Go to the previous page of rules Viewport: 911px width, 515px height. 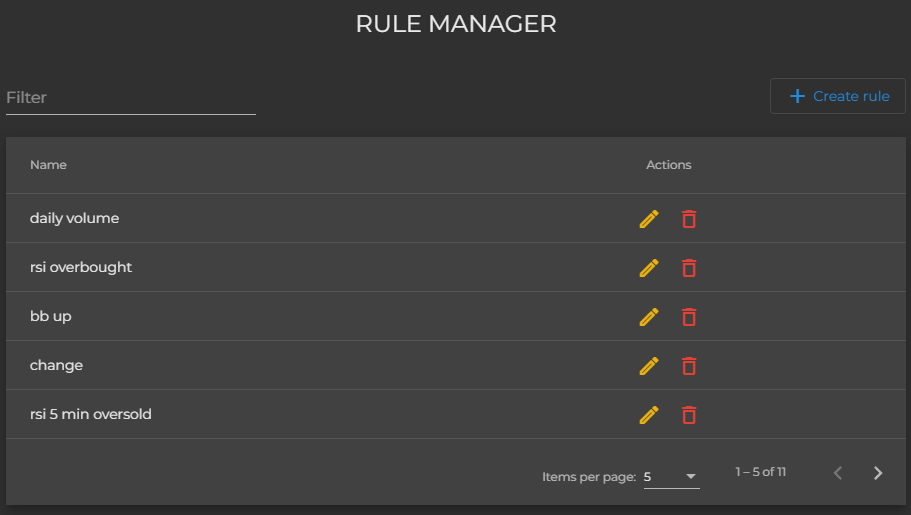tap(838, 473)
